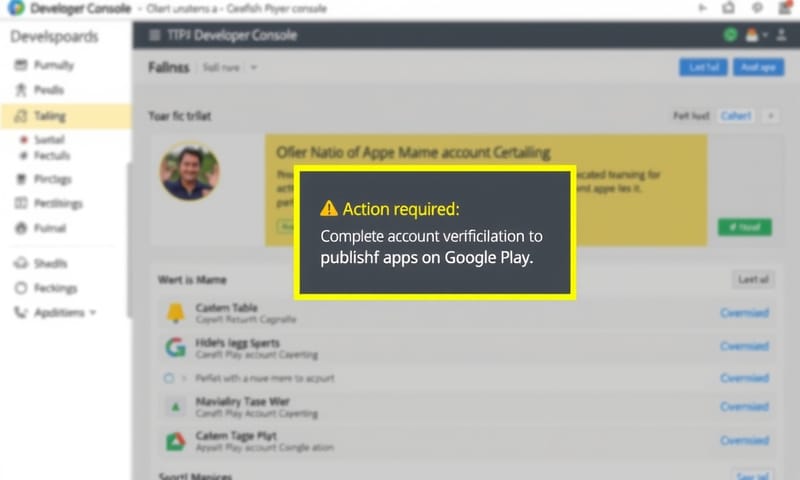The height and width of the screenshot is (480, 800).
Task: Click the Developer Console logo in the title bar
Action: [x=16, y=8]
